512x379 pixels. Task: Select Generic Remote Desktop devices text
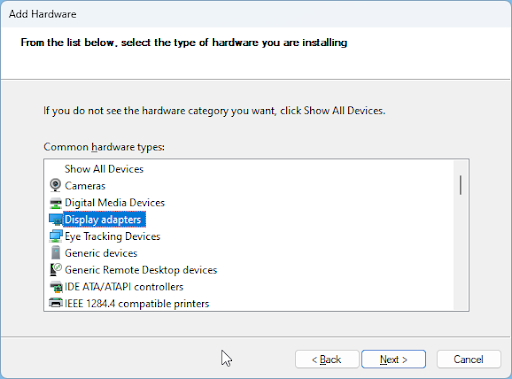click(141, 270)
